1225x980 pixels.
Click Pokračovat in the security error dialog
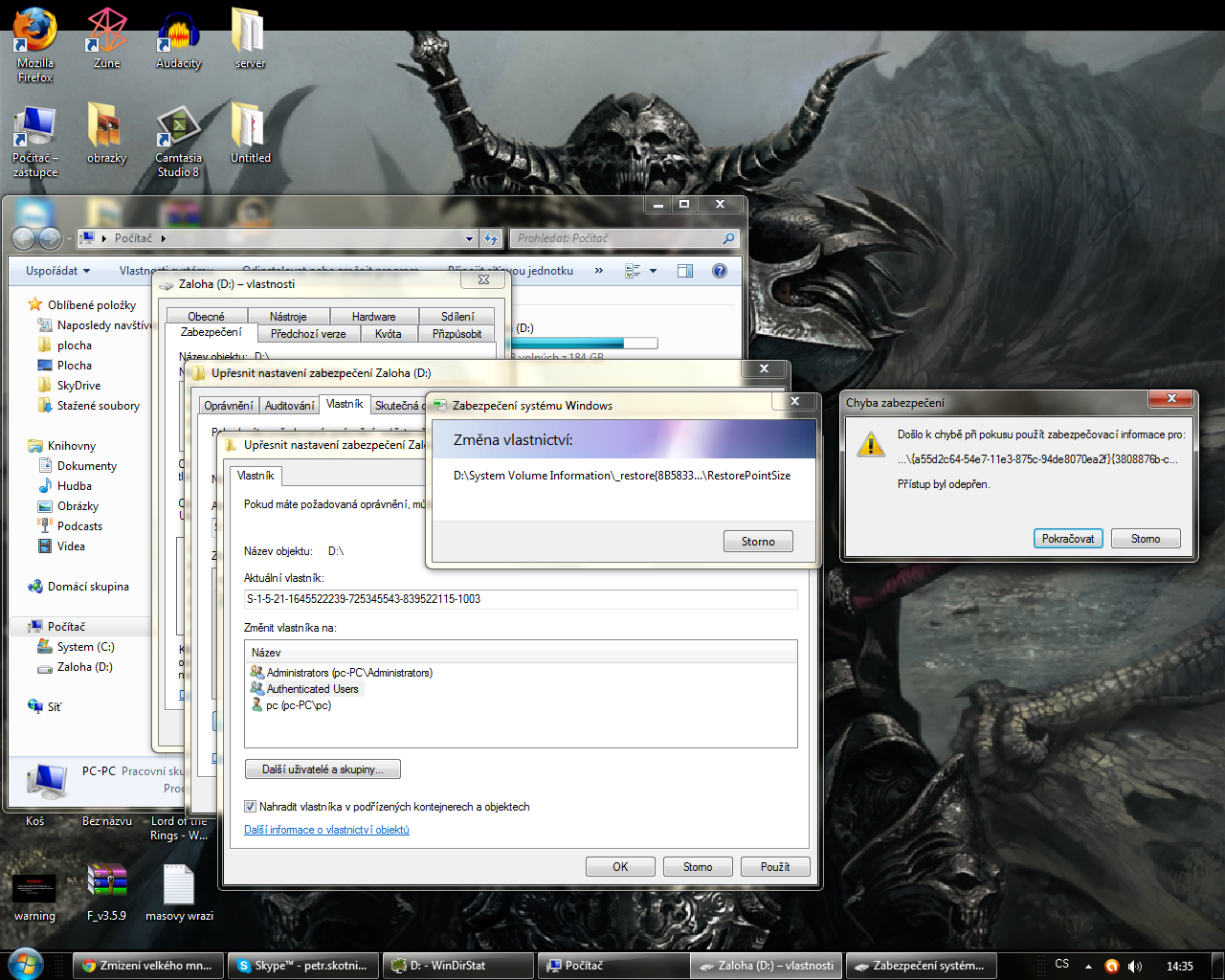click(1068, 539)
